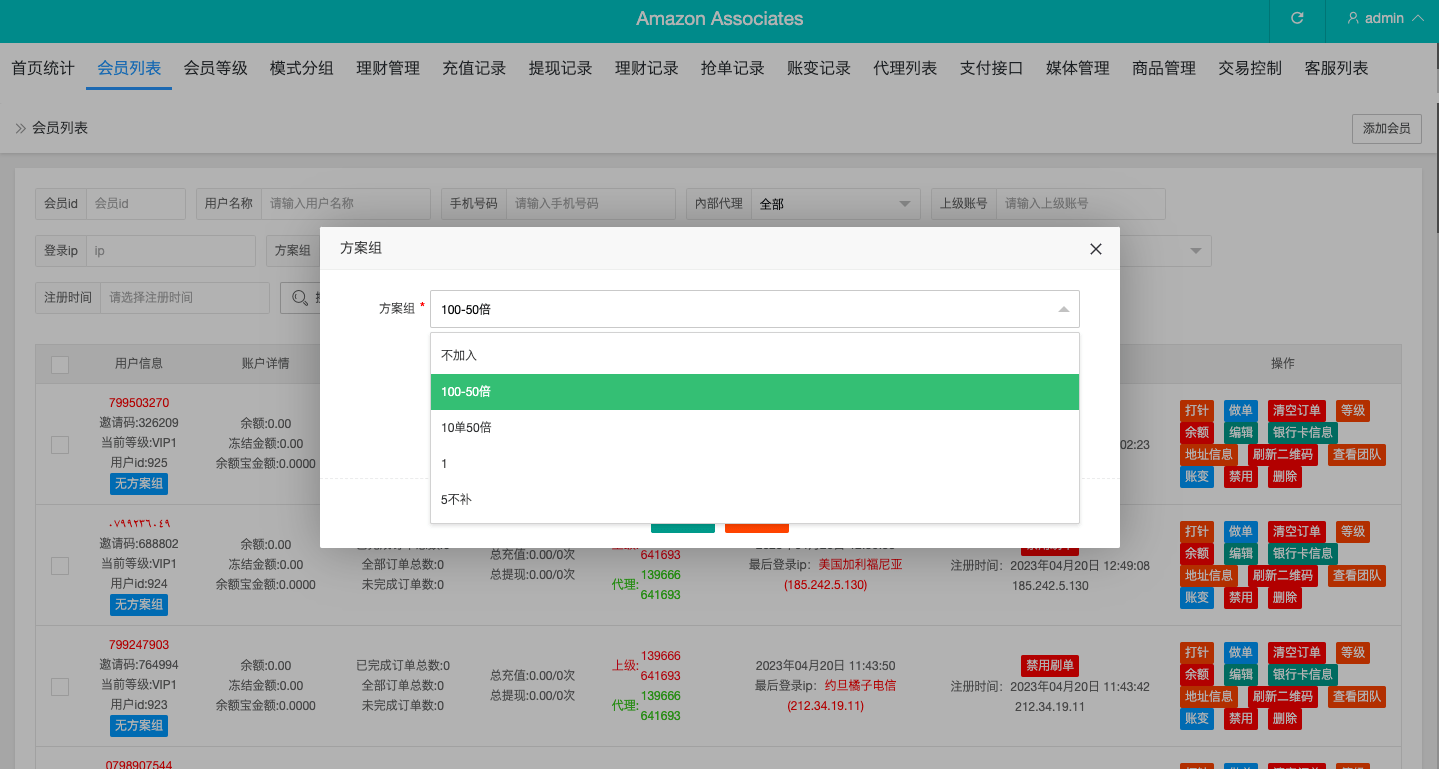Click the 会员id input field
Viewport: 1439px width, 769px height.
pos(135,203)
